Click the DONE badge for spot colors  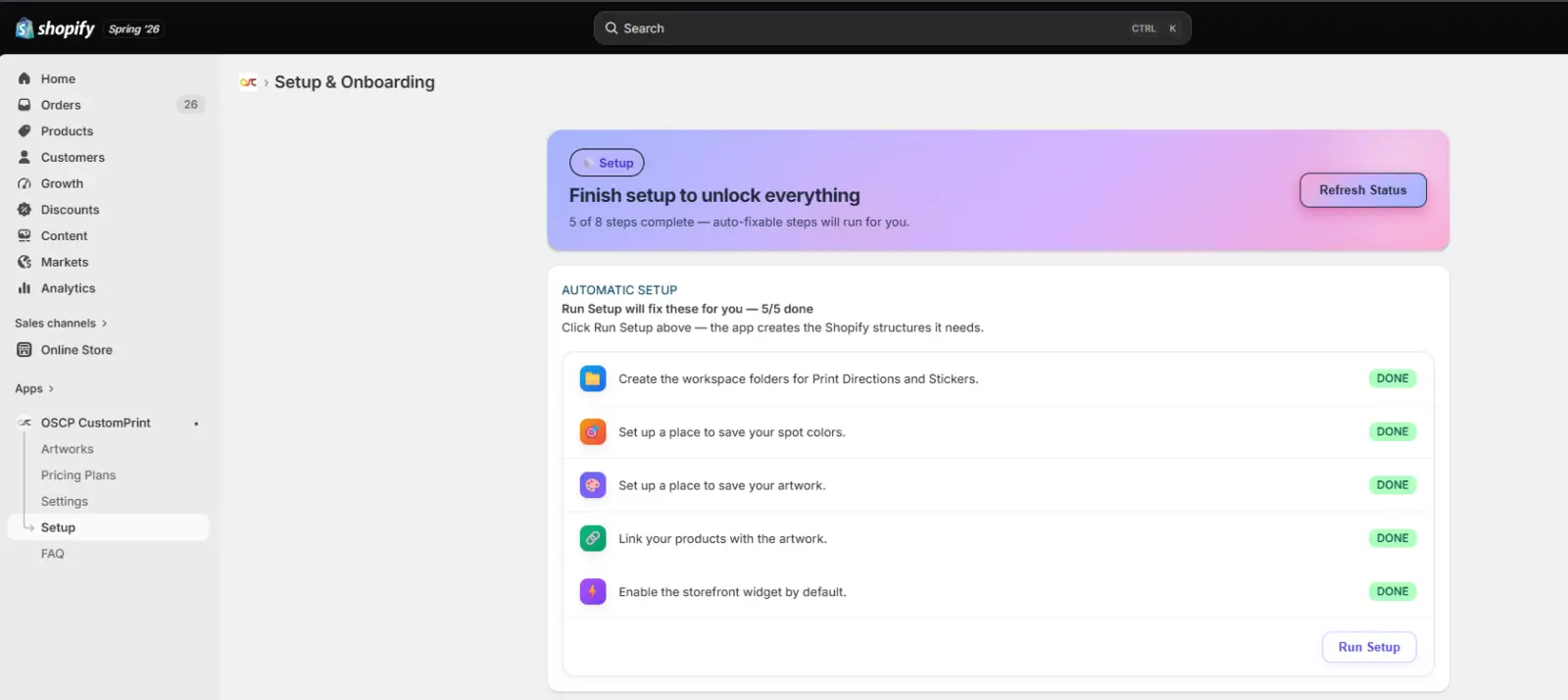click(x=1393, y=431)
